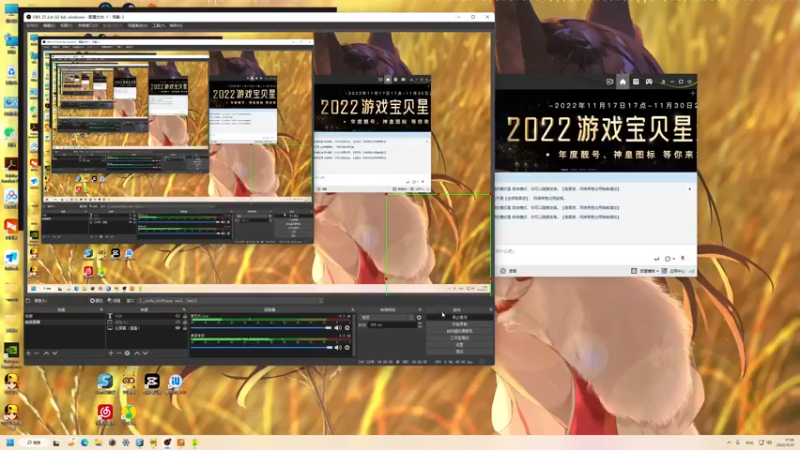Open the File menu in OBS
800x450 pixels.
pos(32,26)
